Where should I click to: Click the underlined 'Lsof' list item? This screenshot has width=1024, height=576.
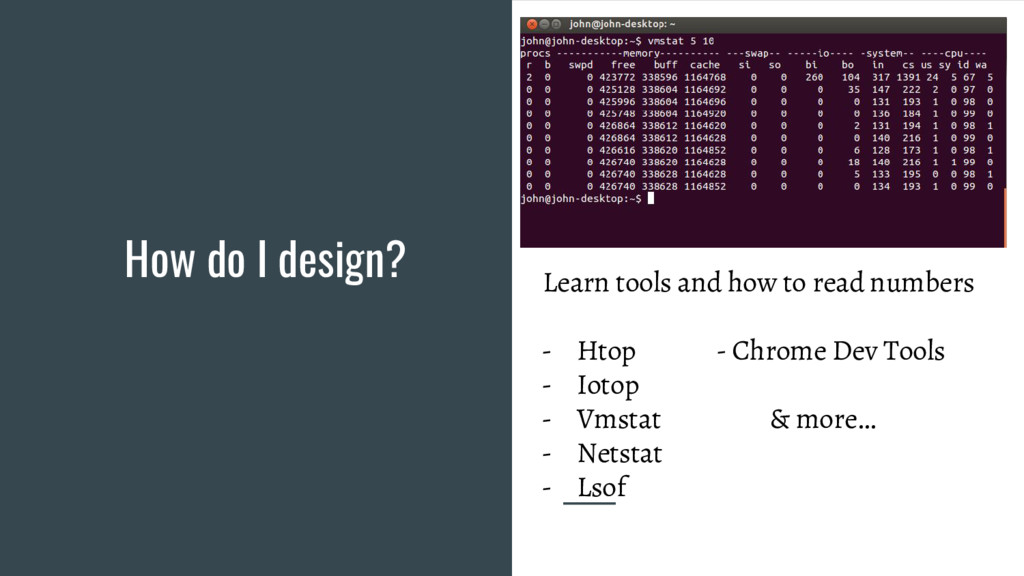pyautogui.click(x=602, y=488)
